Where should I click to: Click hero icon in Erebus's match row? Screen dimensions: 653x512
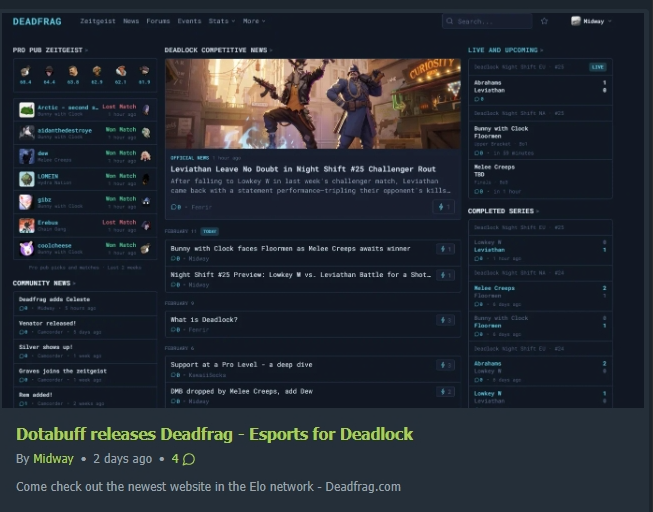[x=146, y=225]
